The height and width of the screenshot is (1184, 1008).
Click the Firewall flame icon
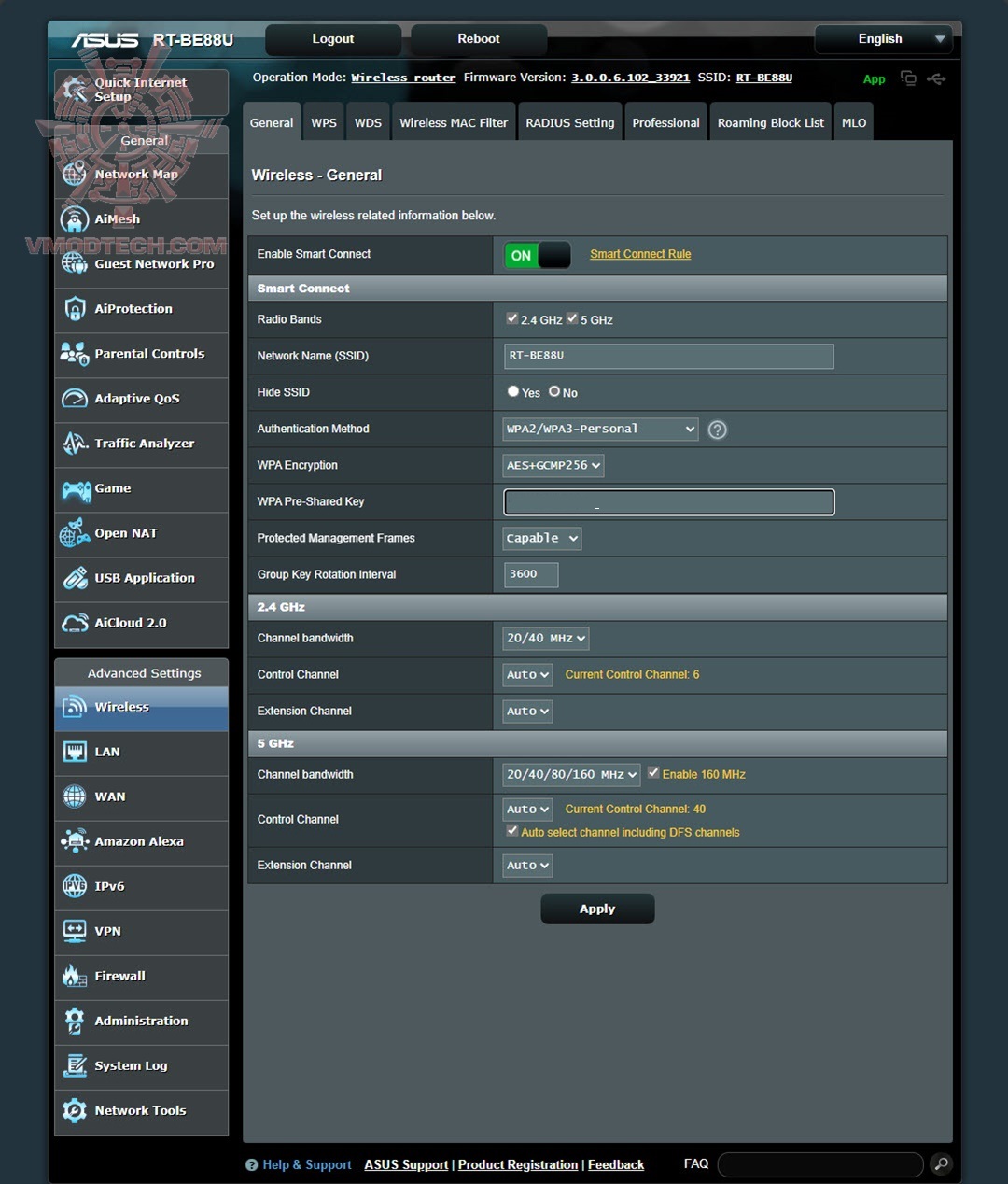74,976
